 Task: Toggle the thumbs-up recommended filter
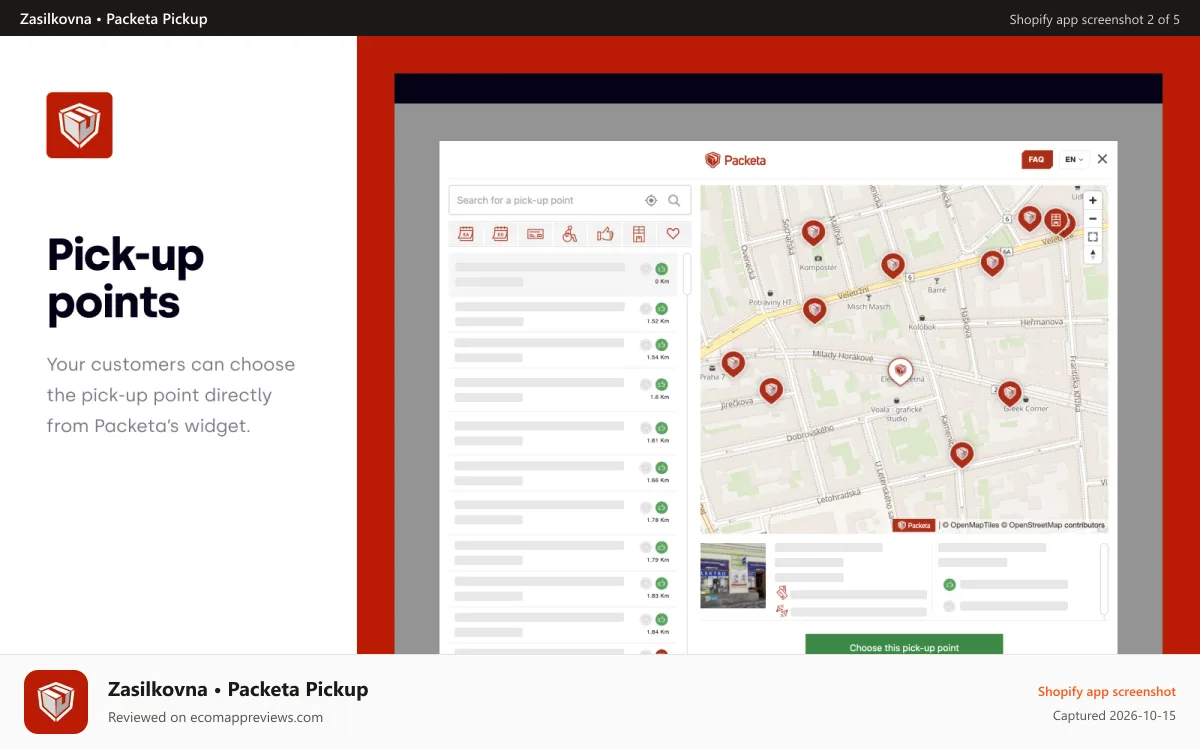coord(605,234)
